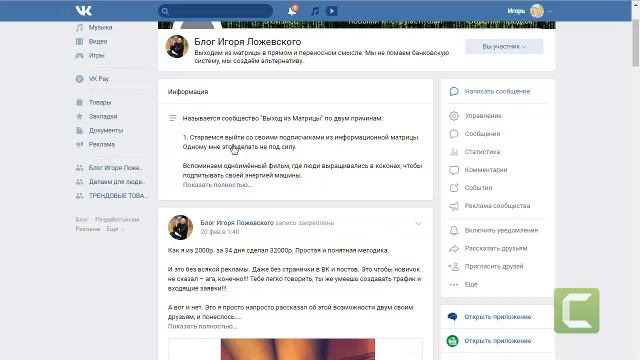Click the Разработчикам footer link
Image resolution: width=640 pixels, height=360 pixels.
(x=117, y=220)
